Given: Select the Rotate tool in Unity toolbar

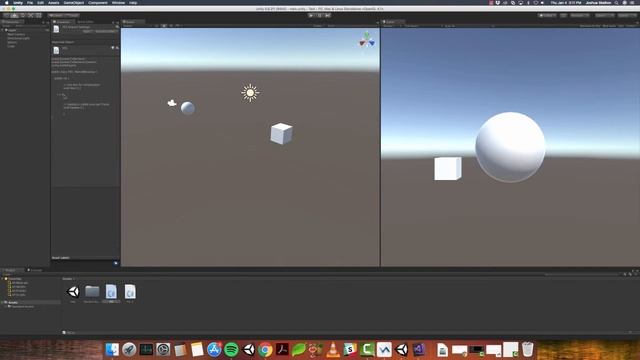Looking at the screenshot, I should [22, 16].
